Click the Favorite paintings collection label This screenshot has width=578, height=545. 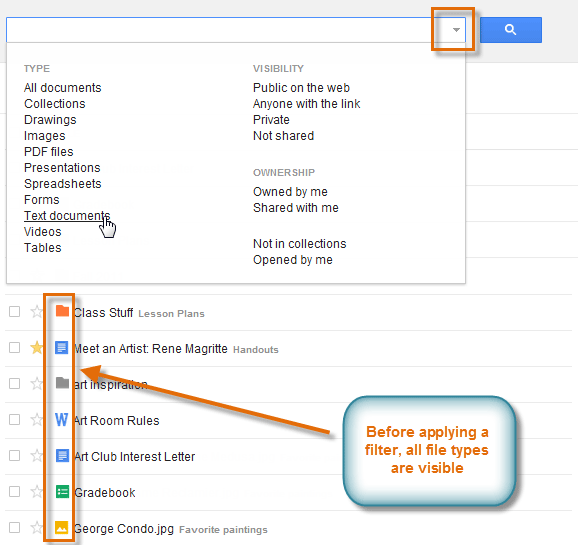click(223, 530)
